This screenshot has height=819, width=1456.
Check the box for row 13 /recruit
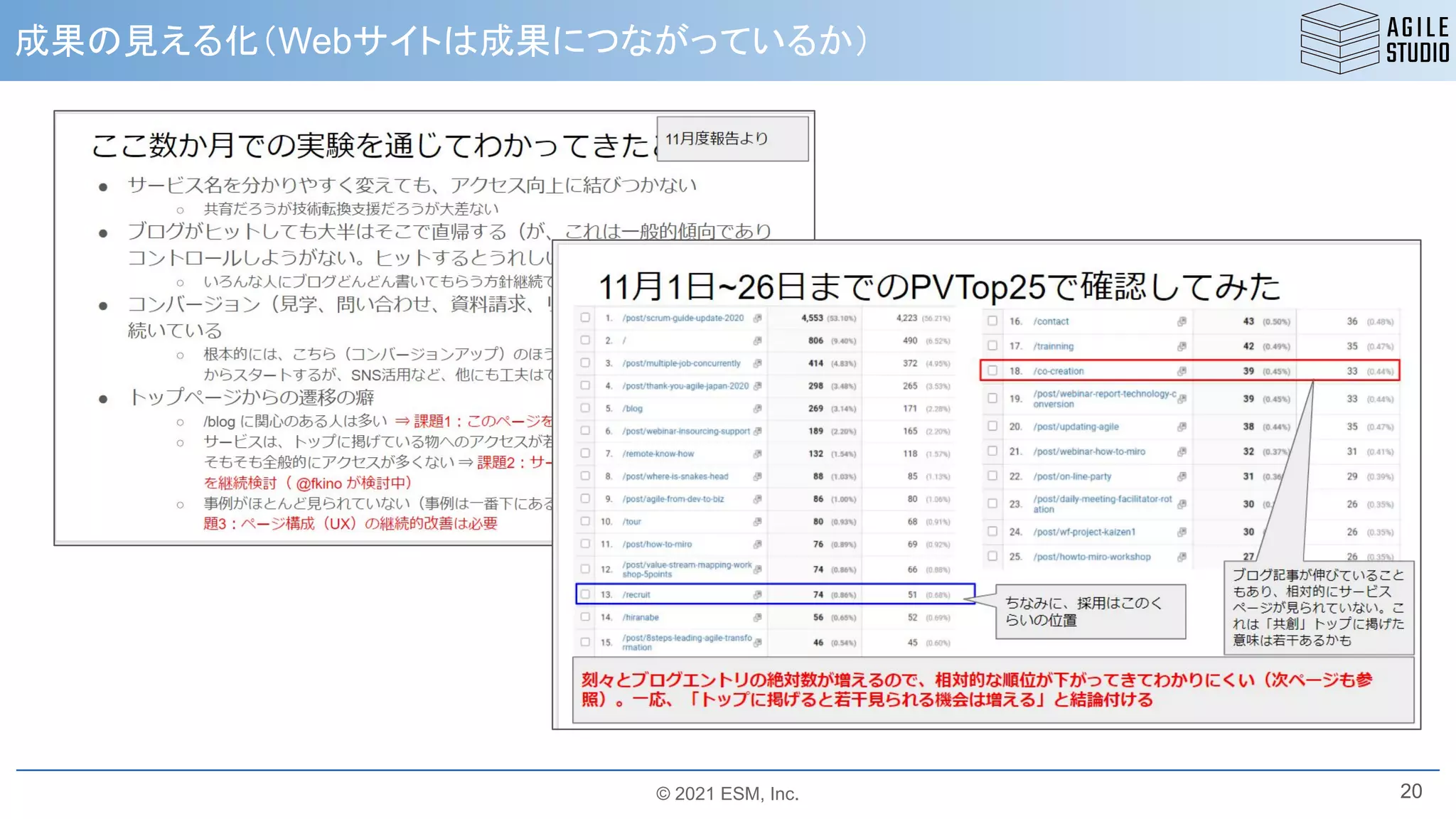[x=585, y=594]
